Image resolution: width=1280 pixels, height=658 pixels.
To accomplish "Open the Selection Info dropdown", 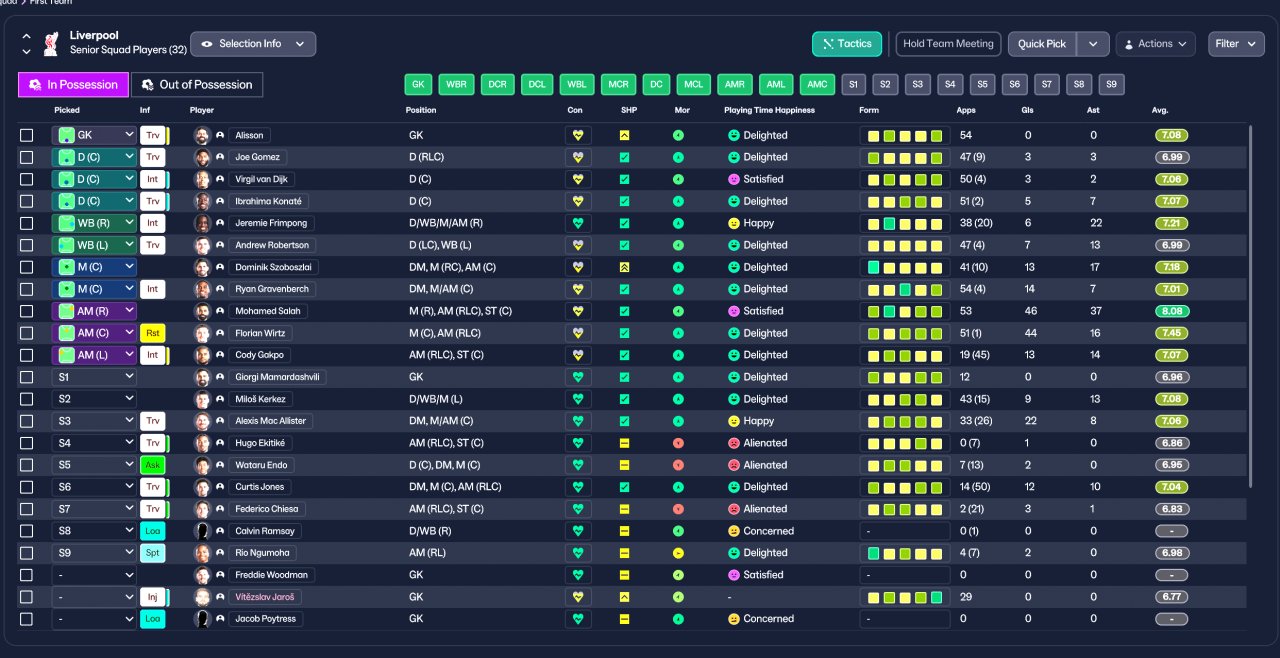I will pos(253,44).
